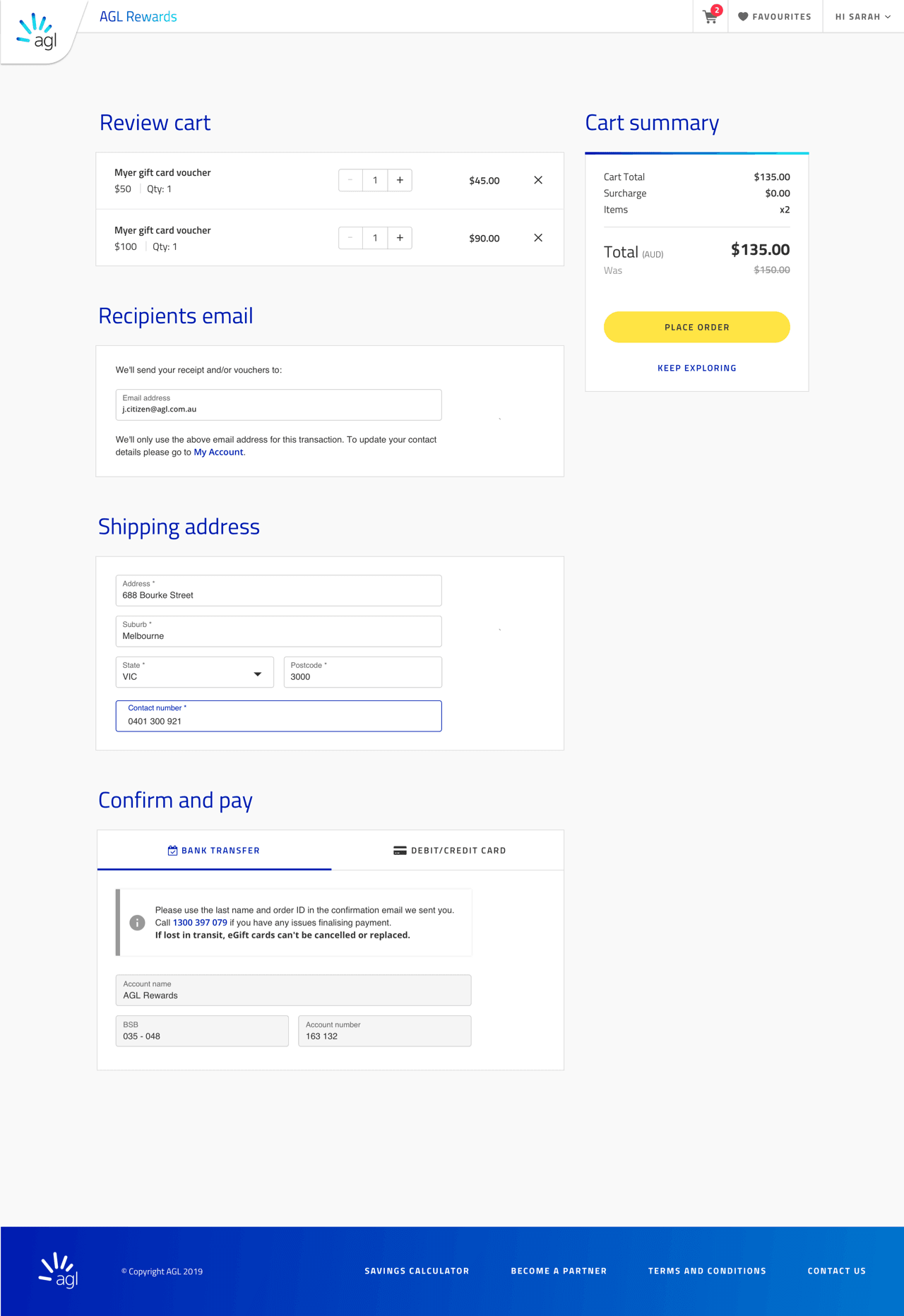Decrease quantity of $100 Myer voucher
The height and width of the screenshot is (1316, 904).
click(350, 238)
